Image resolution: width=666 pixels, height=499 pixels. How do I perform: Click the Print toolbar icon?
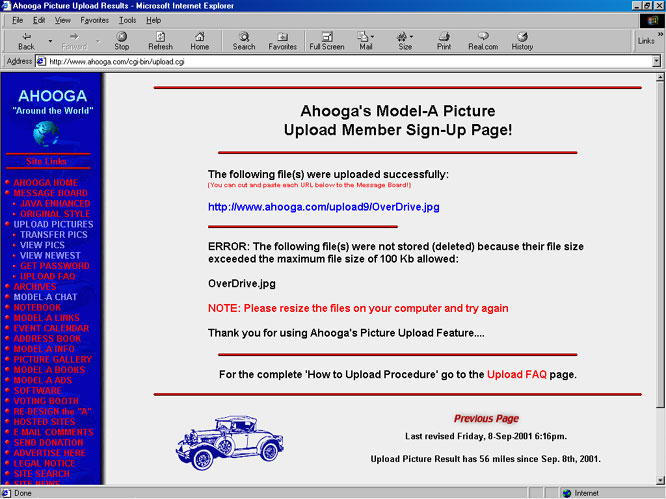pyautogui.click(x=444, y=40)
